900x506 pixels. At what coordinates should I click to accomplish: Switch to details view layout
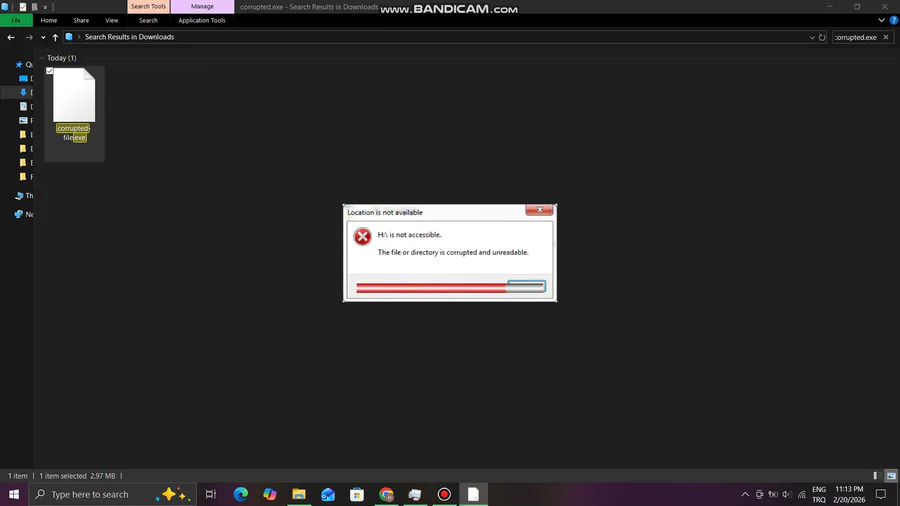pyautogui.click(x=876, y=476)
